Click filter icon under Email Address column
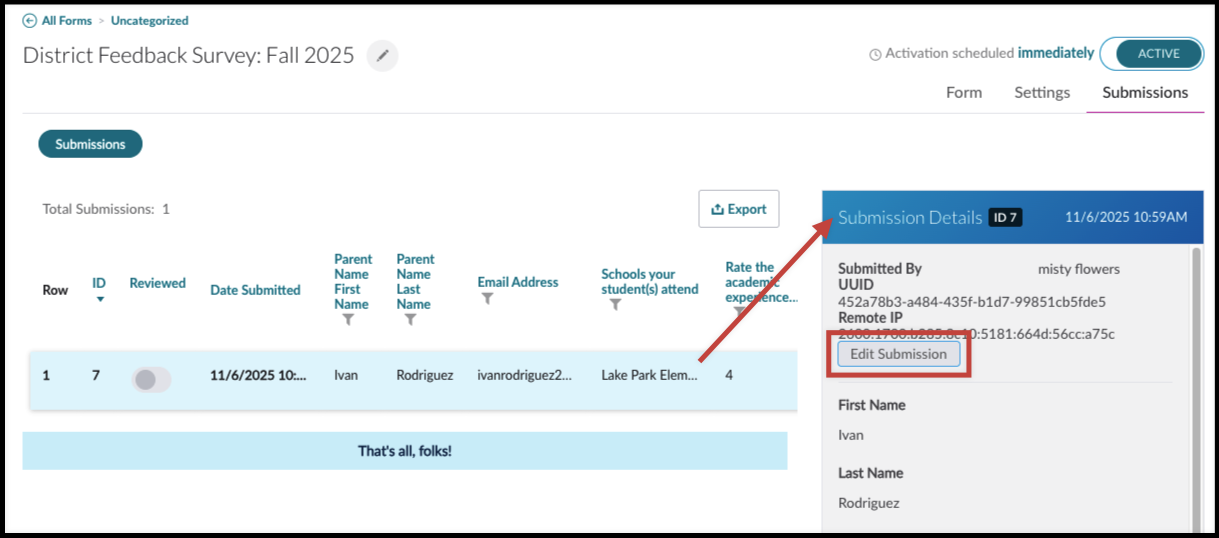This screenshot has height=538, width=1219. pos(487,298)
